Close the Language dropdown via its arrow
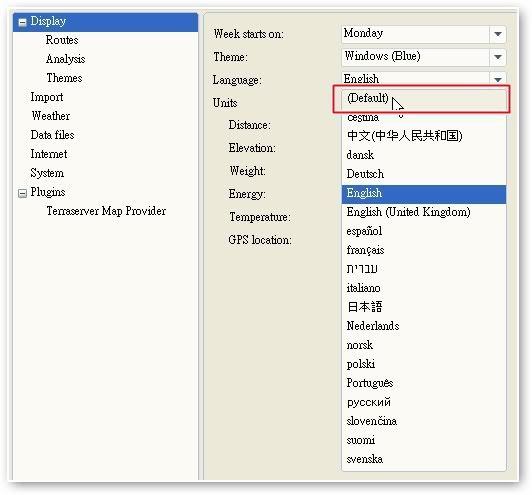Viewport: 532px width, 495px height. point(497,79)
